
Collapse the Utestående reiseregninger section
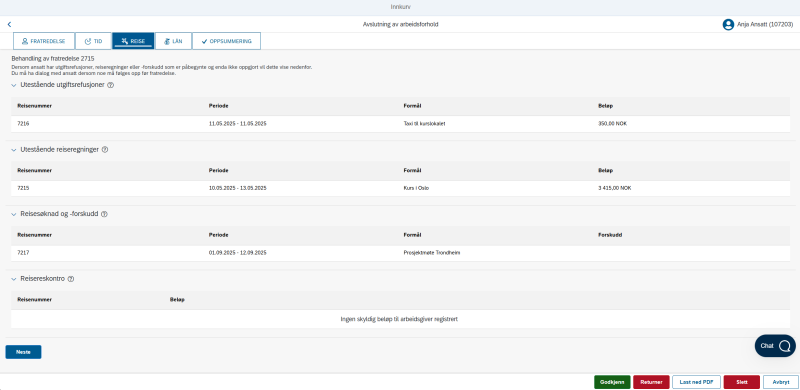14,150
